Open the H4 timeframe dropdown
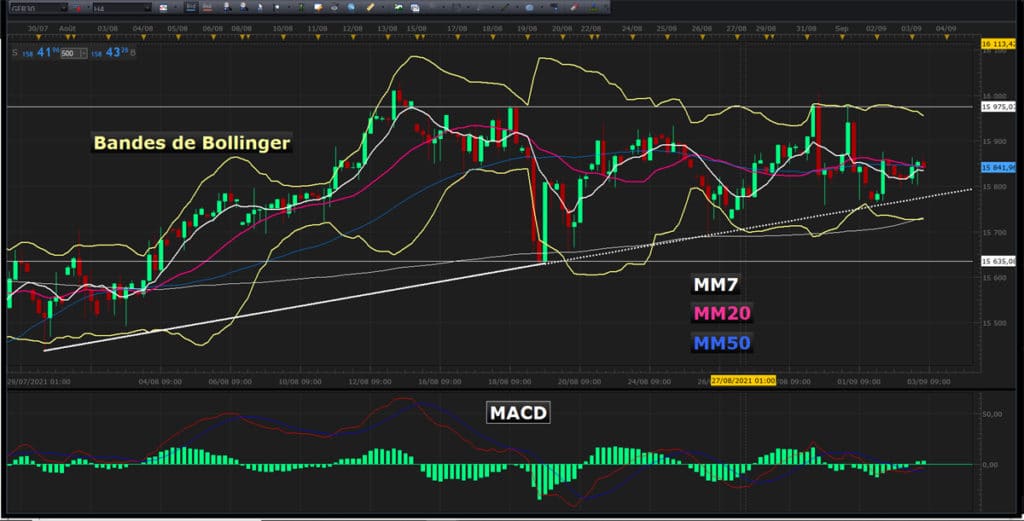The width and height of the screenshot is (1024, 521). click(121, 8)
